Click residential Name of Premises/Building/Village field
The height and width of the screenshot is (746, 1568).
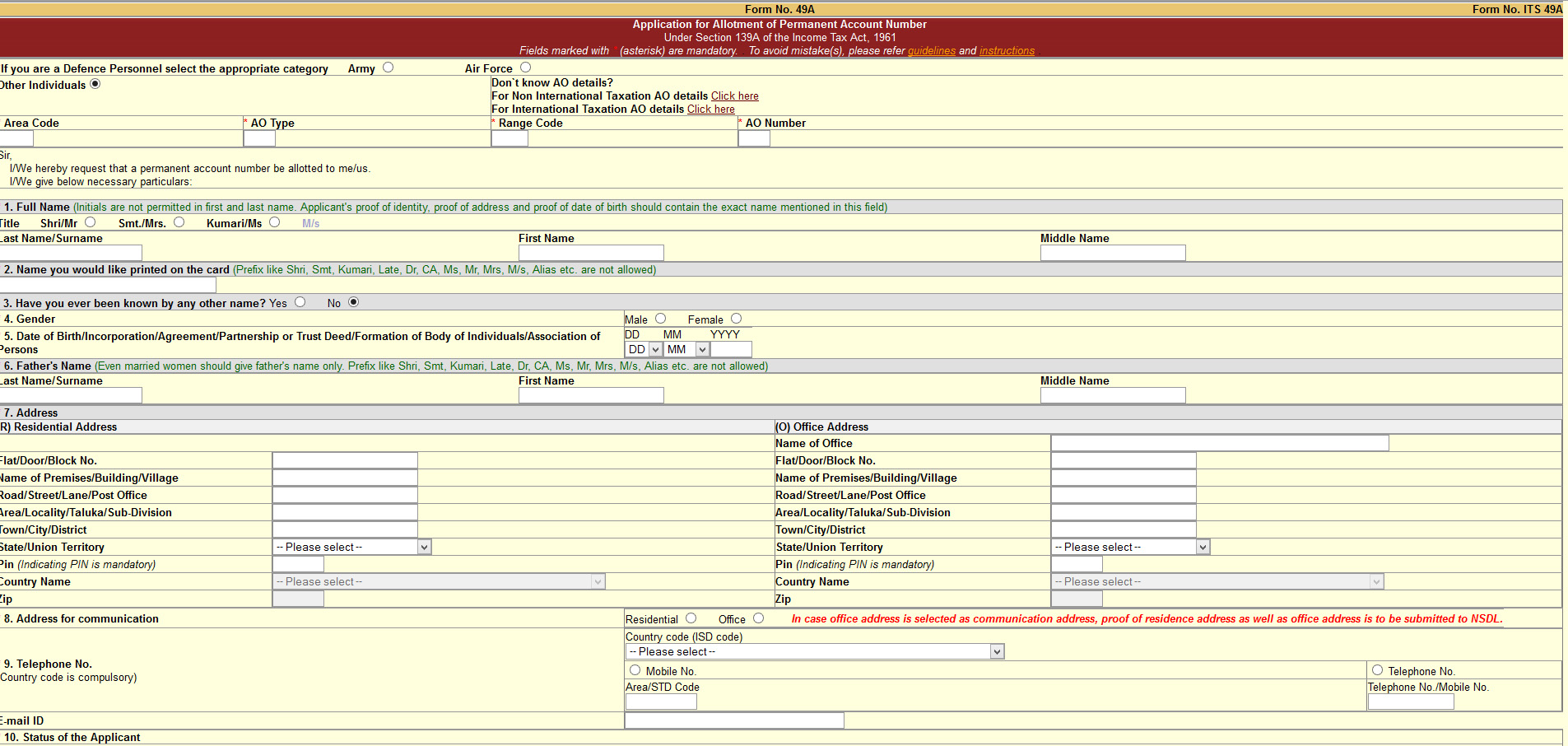(x=345, y=478)
